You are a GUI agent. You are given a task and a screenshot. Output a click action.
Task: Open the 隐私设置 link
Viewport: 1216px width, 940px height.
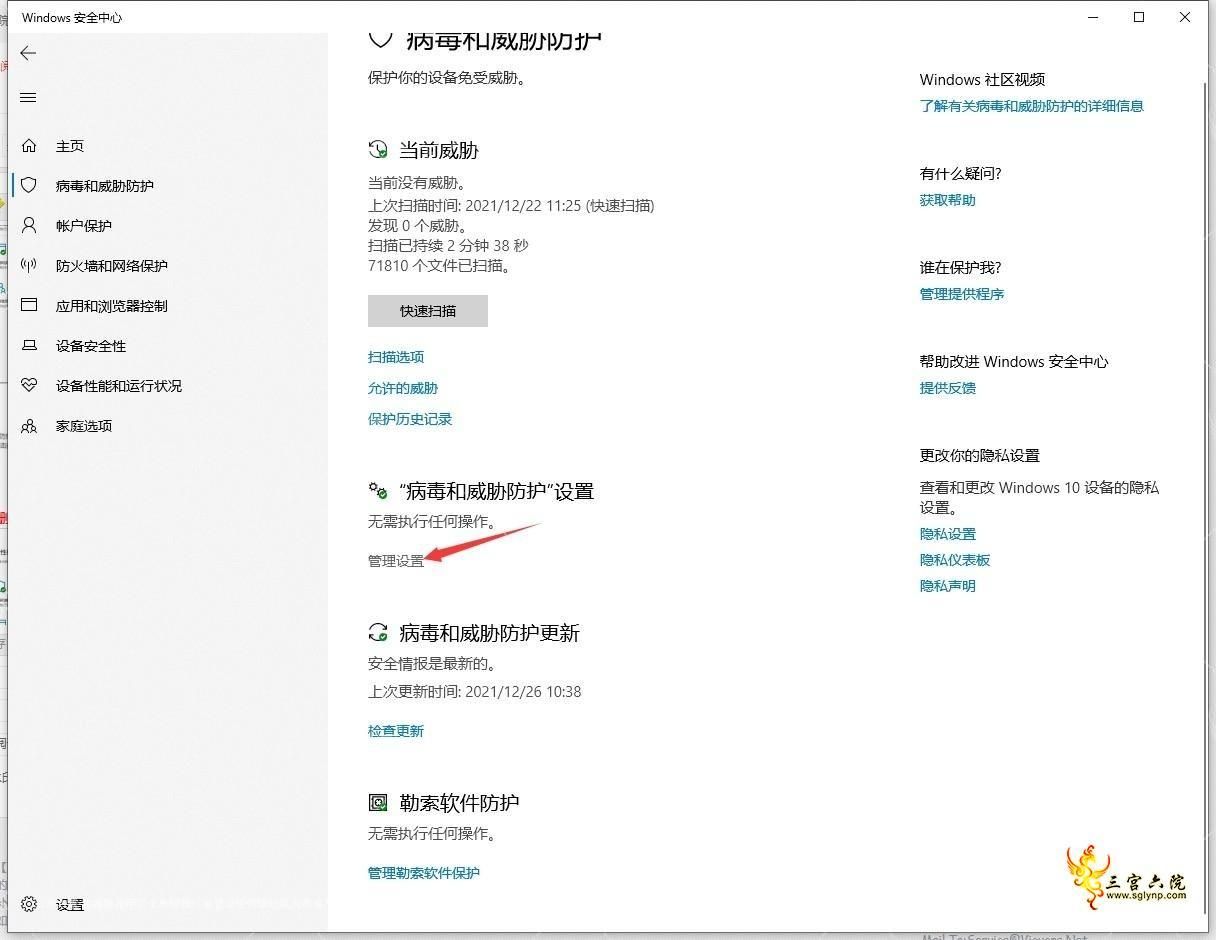(948, 534)
